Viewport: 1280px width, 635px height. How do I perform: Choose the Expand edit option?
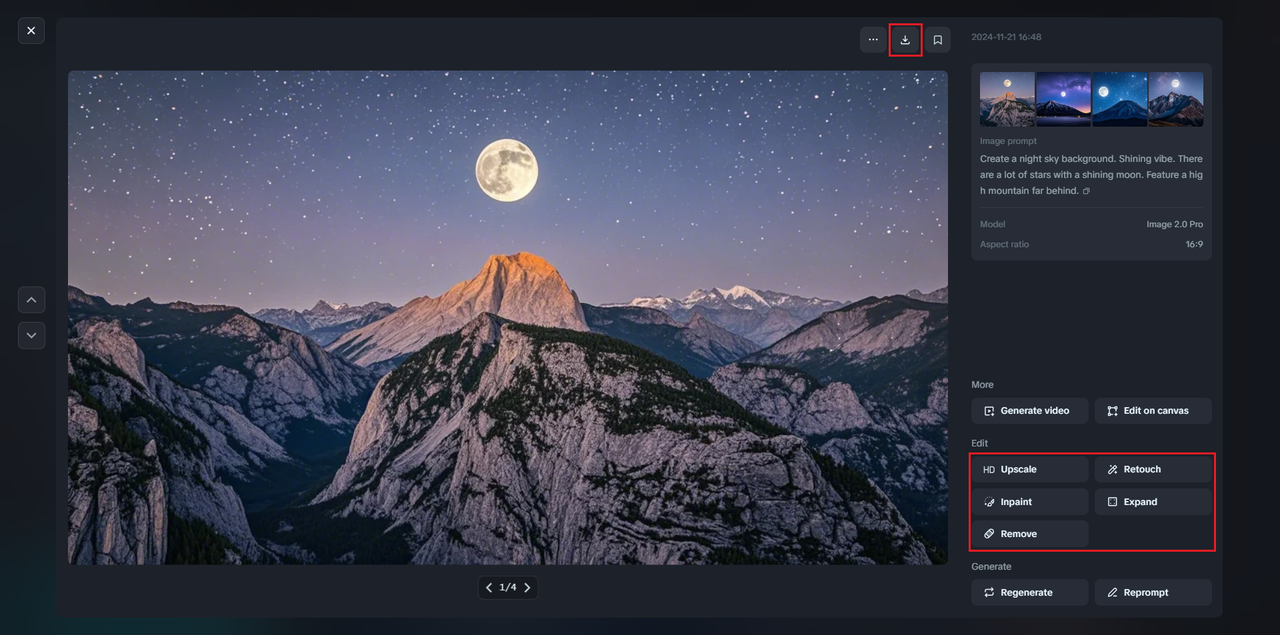pos(1153,502)
